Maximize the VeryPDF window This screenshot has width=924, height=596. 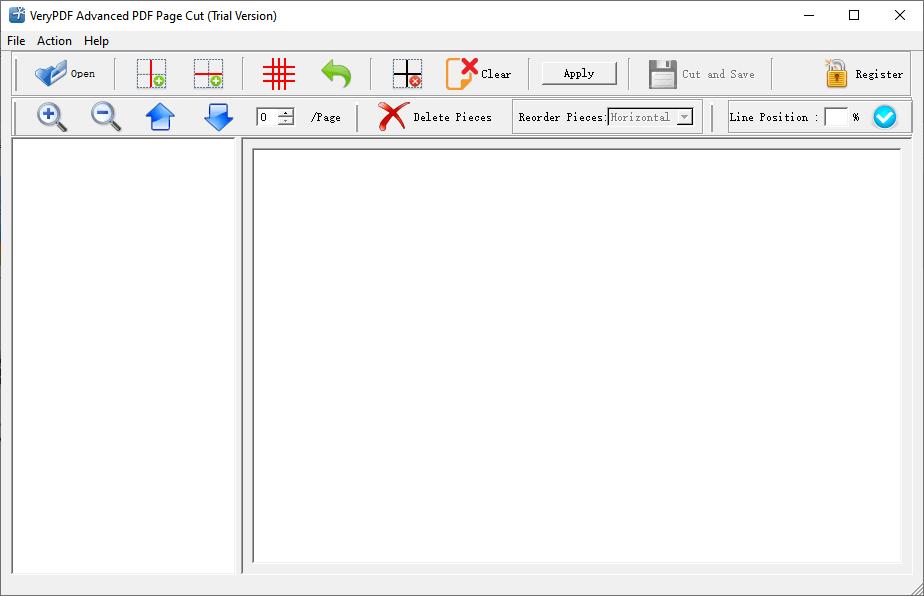coord(854,15)
